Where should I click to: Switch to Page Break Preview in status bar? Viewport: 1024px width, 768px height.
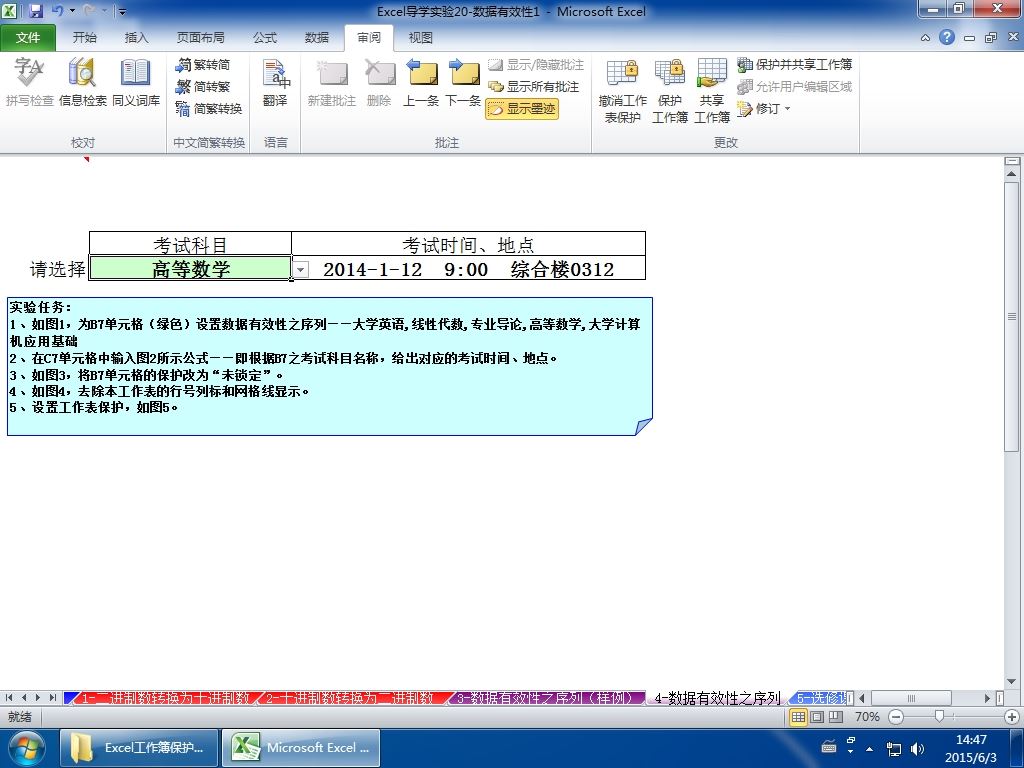point(836,717)
